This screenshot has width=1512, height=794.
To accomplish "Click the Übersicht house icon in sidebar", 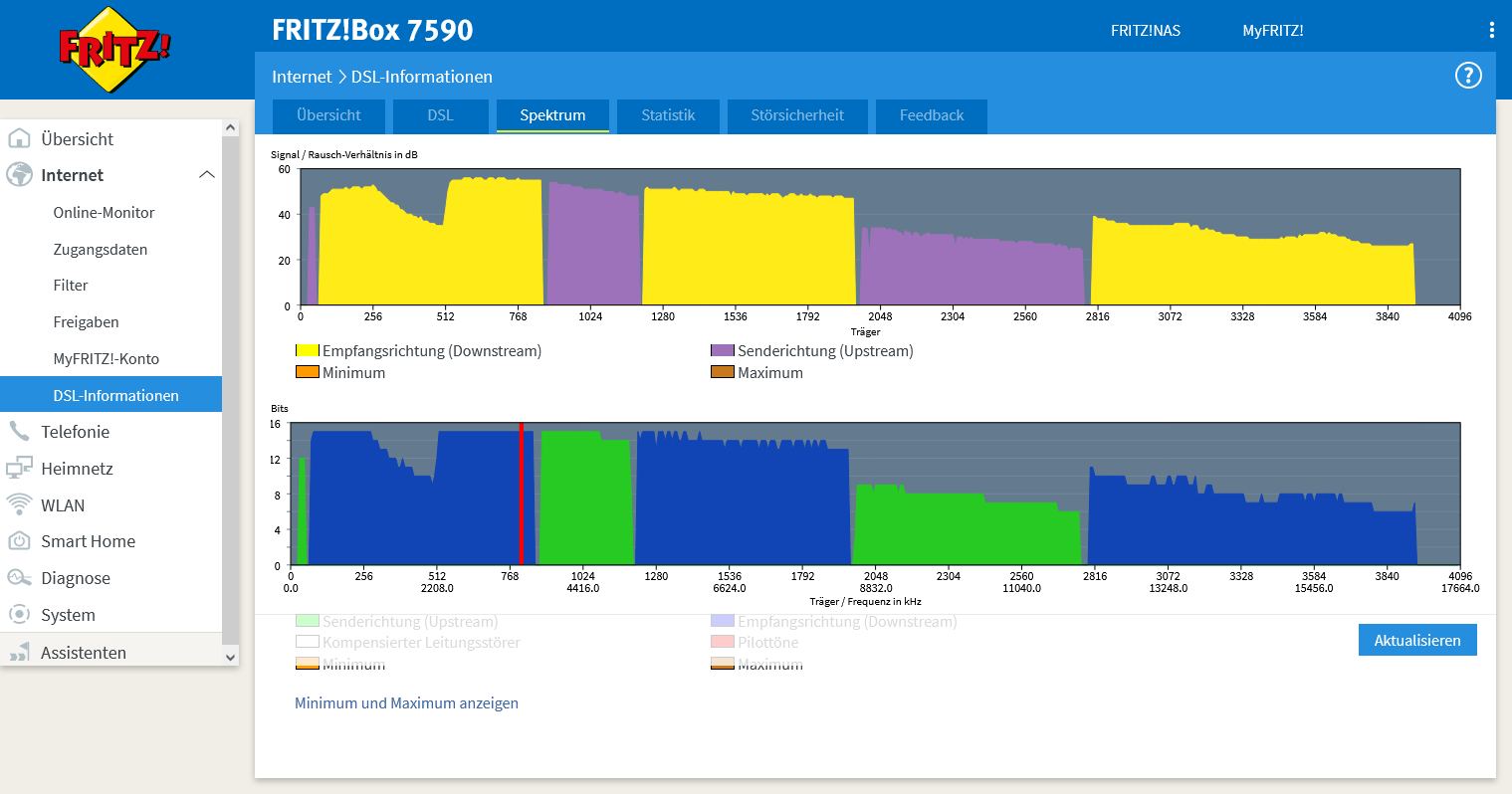I will click(19, 138).
